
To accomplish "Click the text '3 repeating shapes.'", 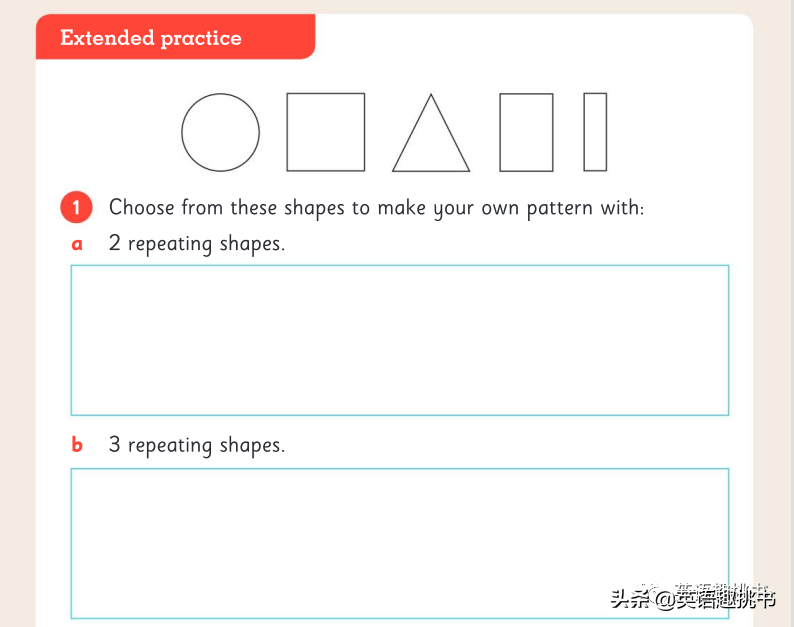I will tap(197, 446).
